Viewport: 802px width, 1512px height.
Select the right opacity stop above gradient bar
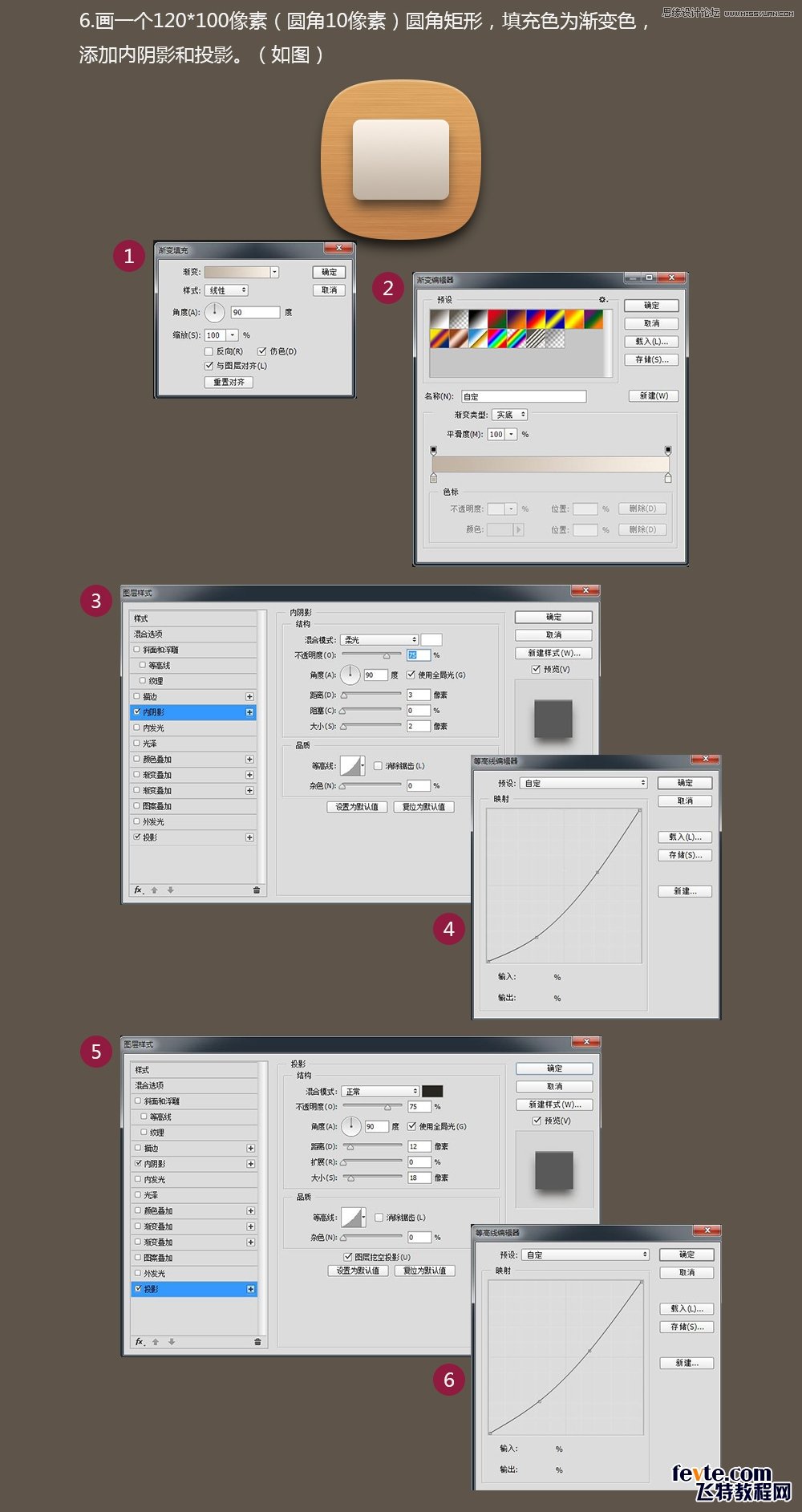[668, 451]
